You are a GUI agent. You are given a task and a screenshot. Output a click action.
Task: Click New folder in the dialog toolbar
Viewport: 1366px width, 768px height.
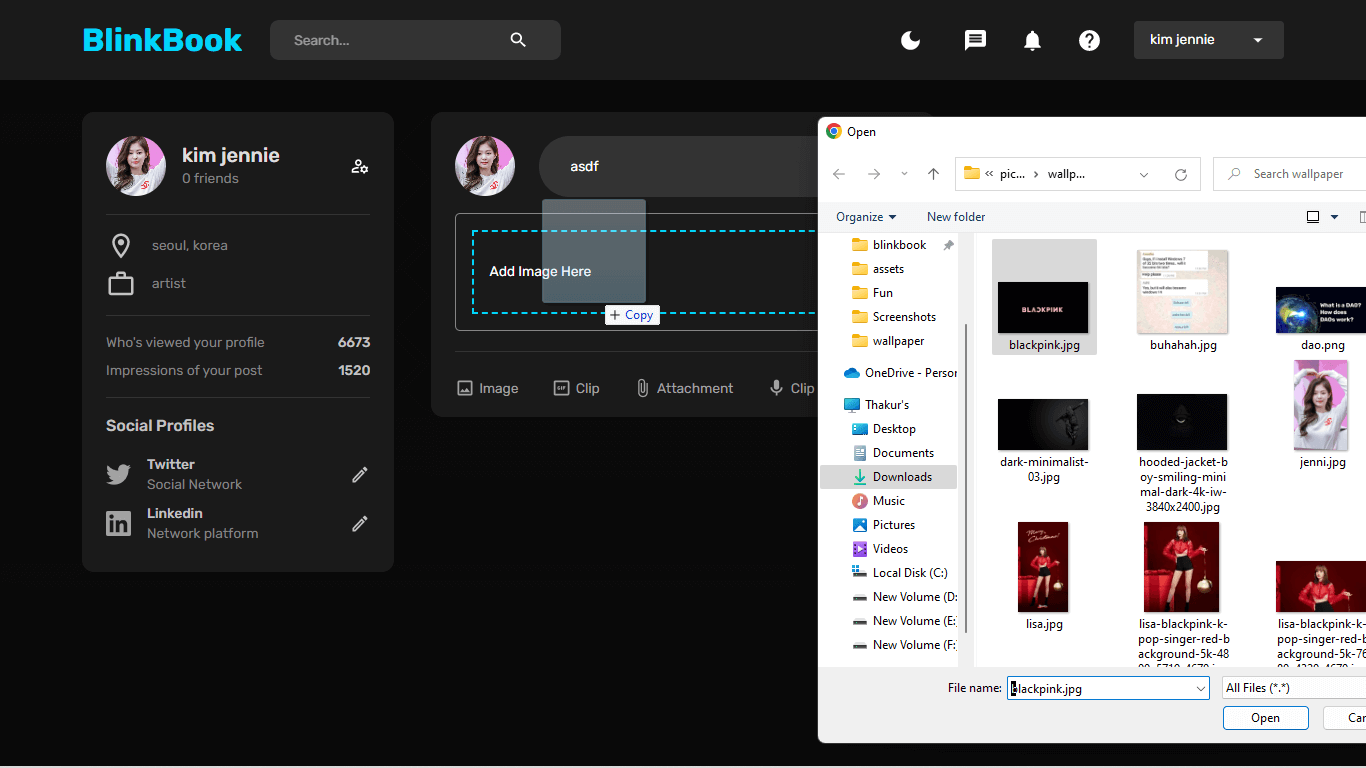coord(956,217)
